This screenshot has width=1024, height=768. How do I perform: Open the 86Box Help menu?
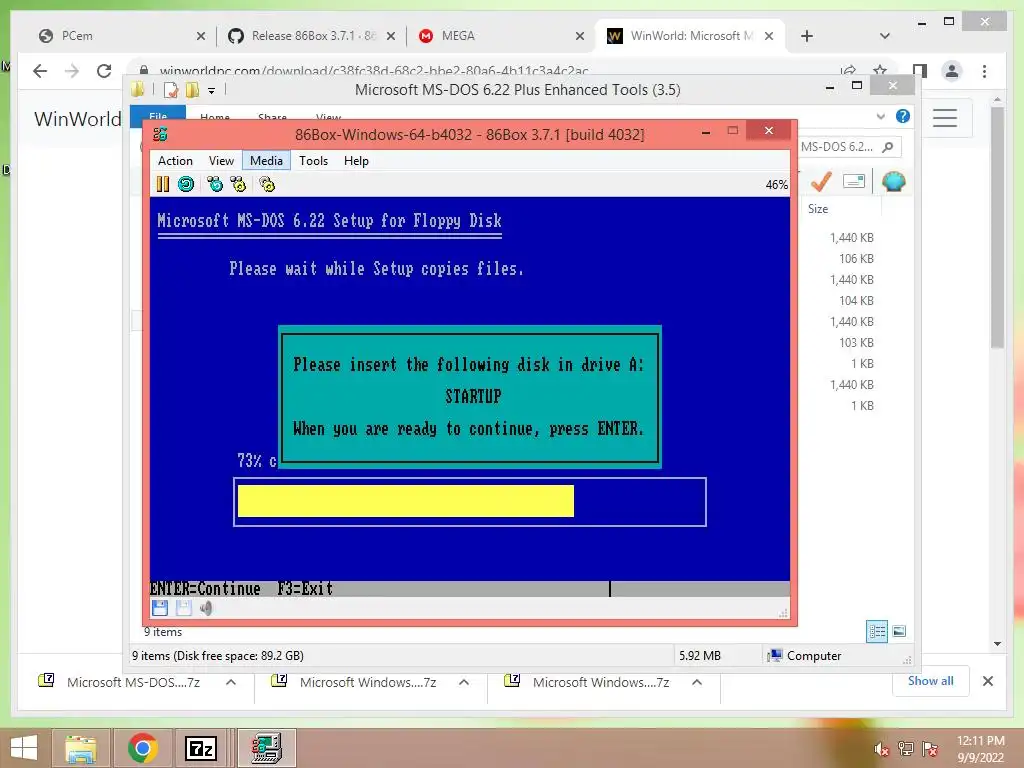356,161
